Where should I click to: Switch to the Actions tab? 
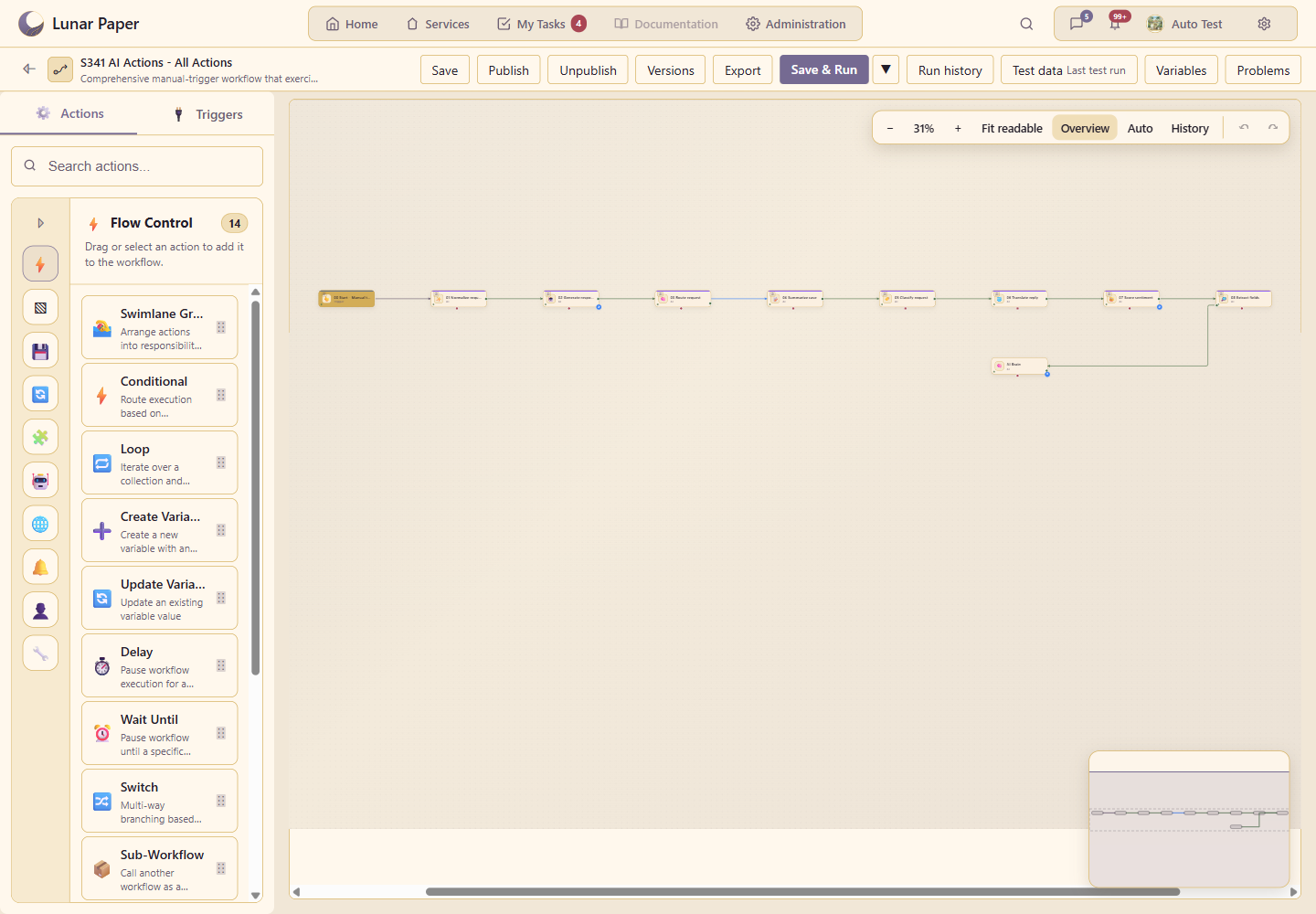69,113
